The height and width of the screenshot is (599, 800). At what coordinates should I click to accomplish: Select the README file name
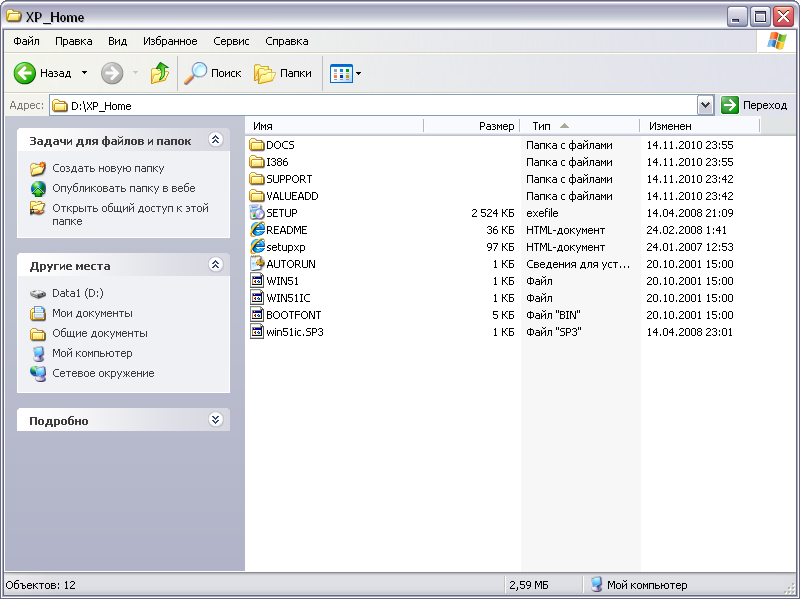point(287,230)
